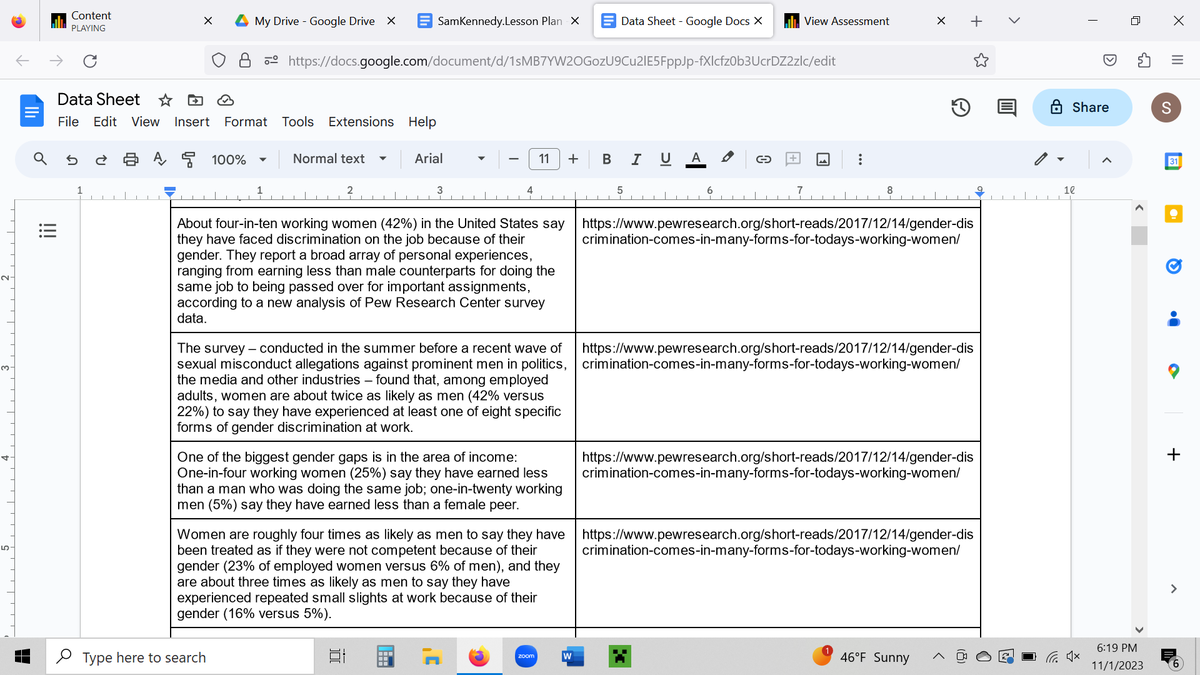Screen dimensions: 1200x675
Task: Open Google Tasks side panel
Action: click(x=1174, y=266)
